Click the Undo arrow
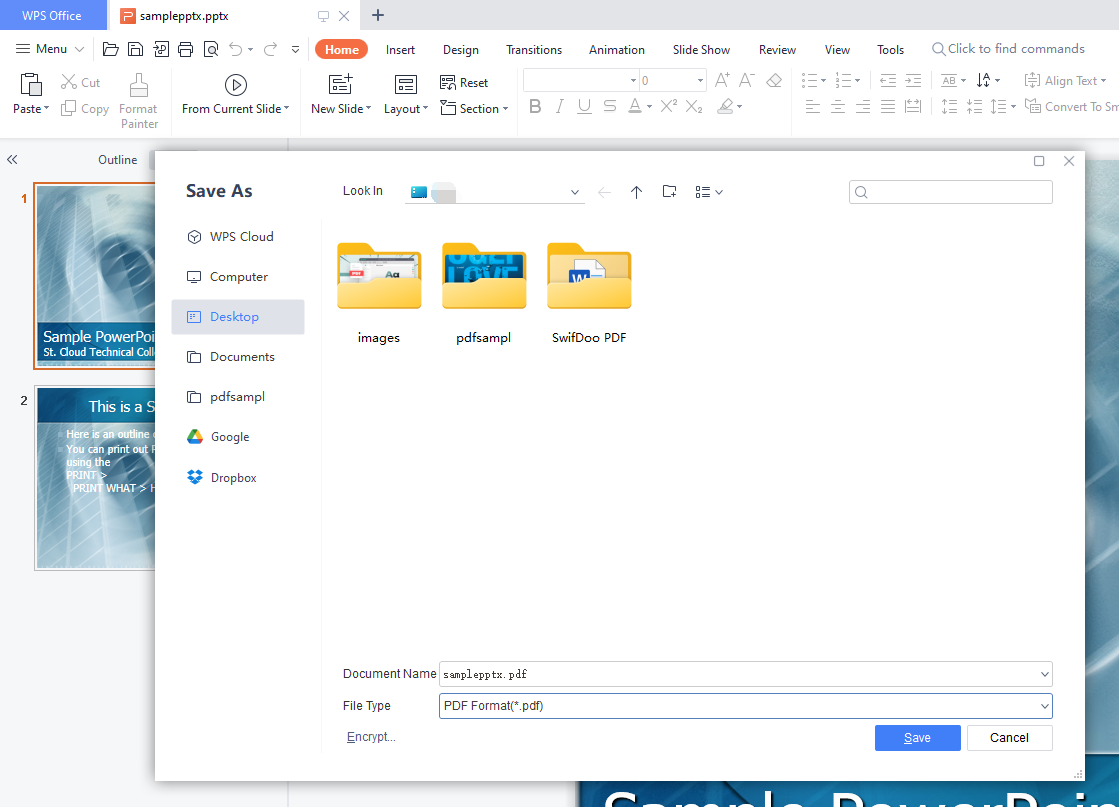 pyautogui.click(x=237, y=48)
